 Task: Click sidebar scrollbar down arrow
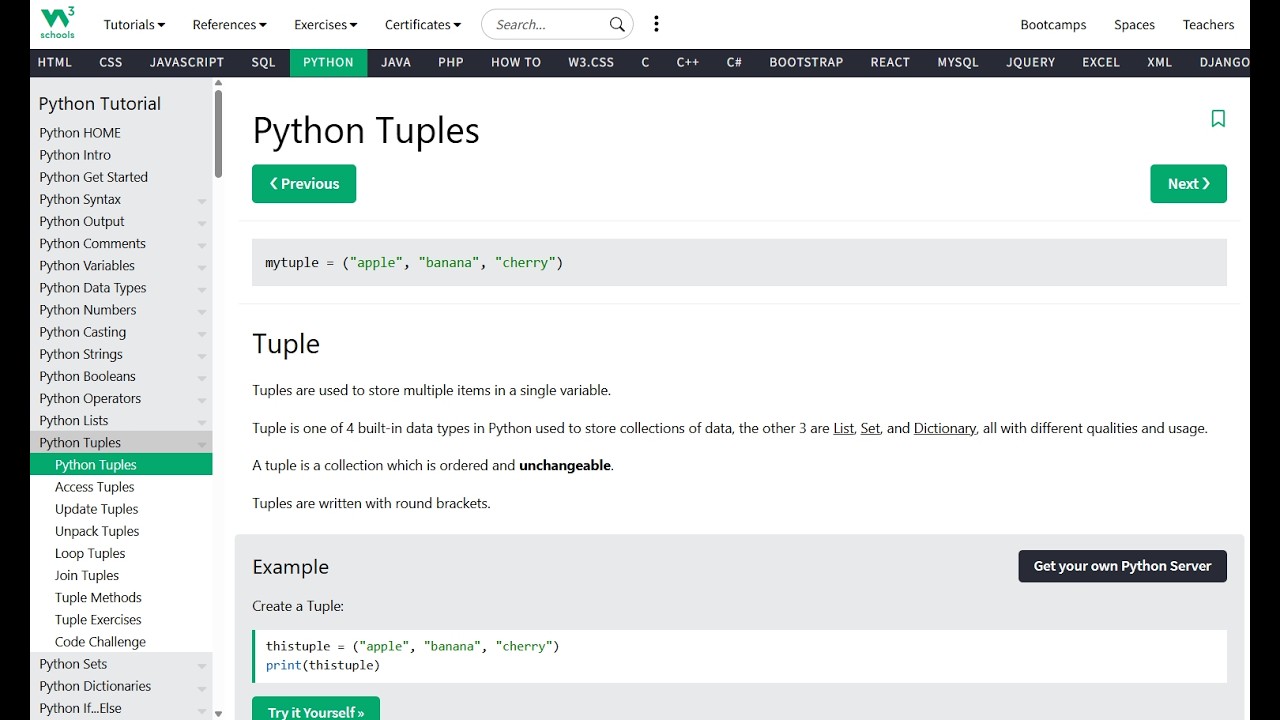(x=218, y=714)
